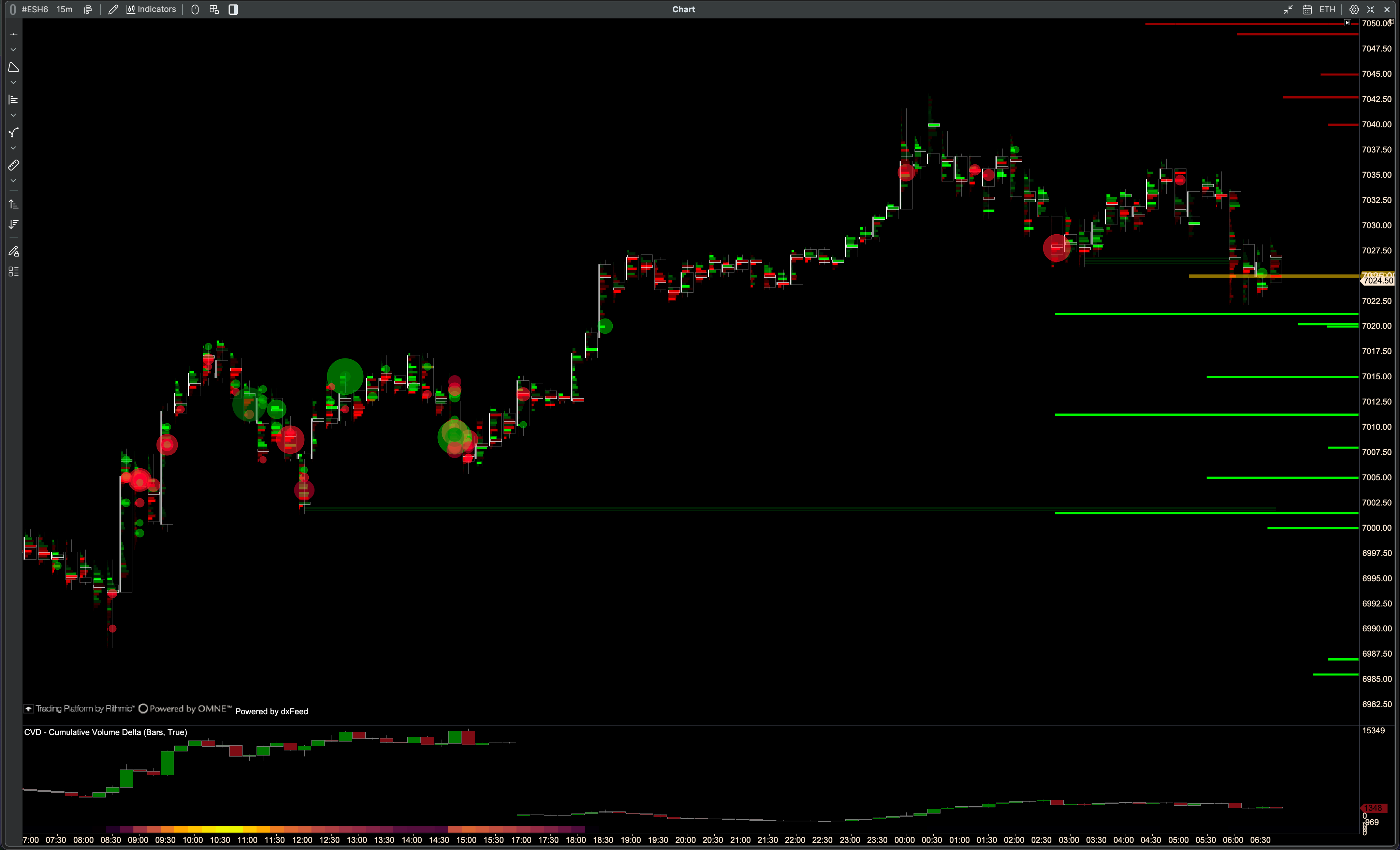Viewport: 1400px width, 850px height.
Task: Click the scroll-to-latest-bar arrow button
Action: [x=1347, y=23]
